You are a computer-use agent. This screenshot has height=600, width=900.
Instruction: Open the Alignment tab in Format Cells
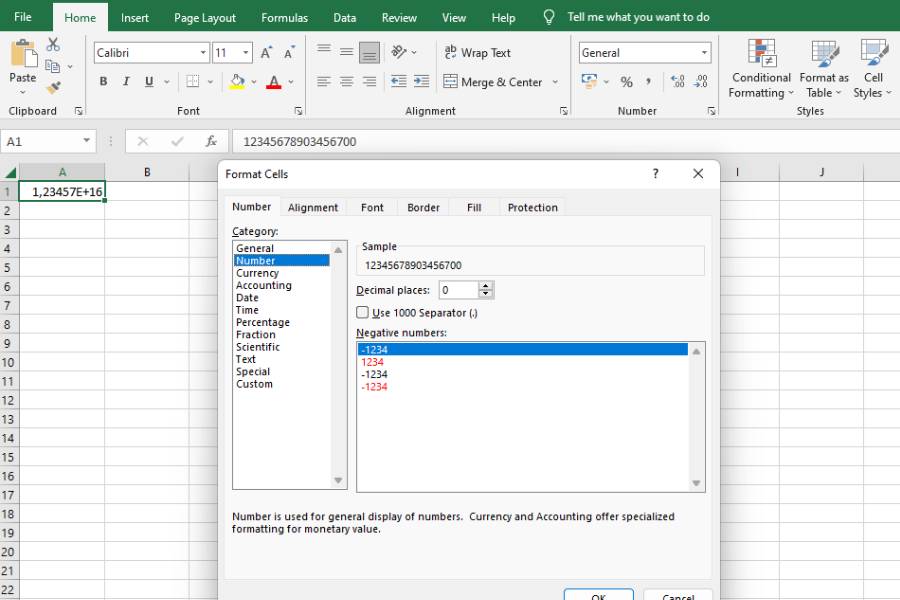[313, 207]
